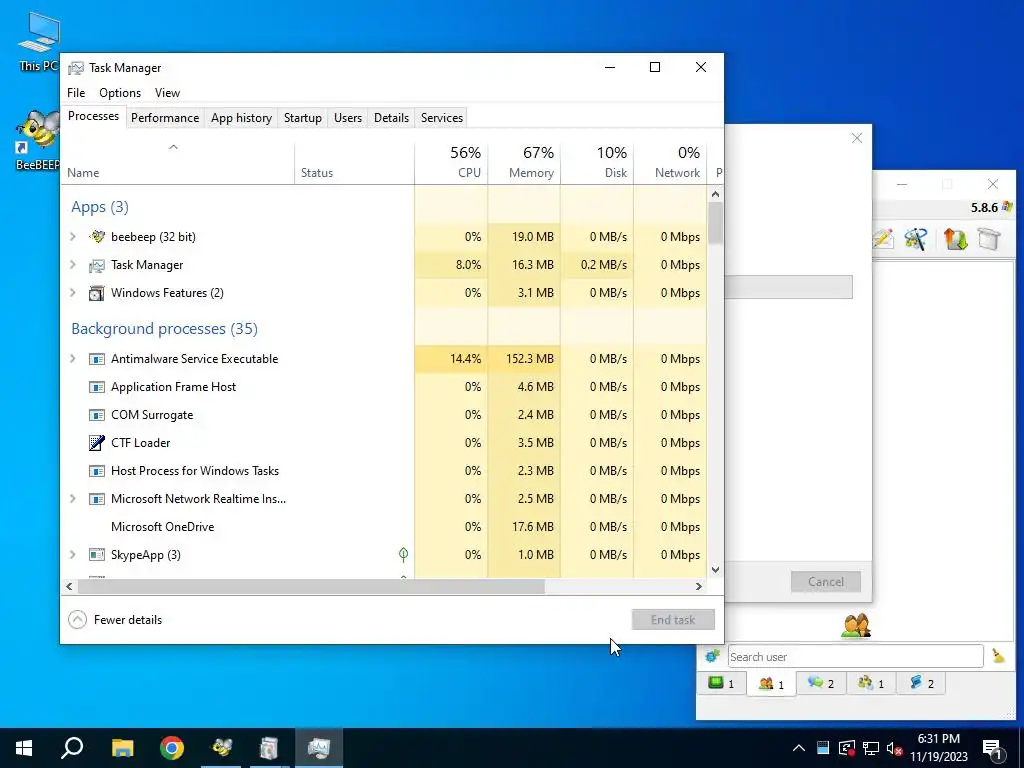
Task: Expand the SkypeApp (3) group
Action: coord(73,554)
